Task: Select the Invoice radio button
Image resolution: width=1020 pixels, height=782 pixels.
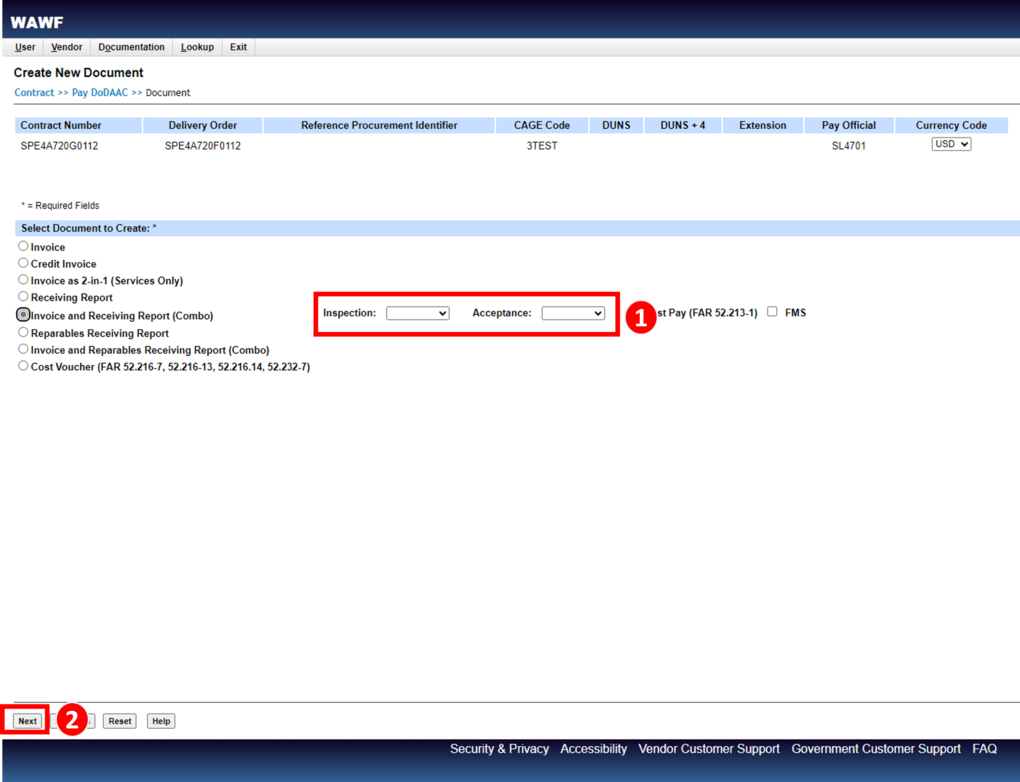Action: 23,246
